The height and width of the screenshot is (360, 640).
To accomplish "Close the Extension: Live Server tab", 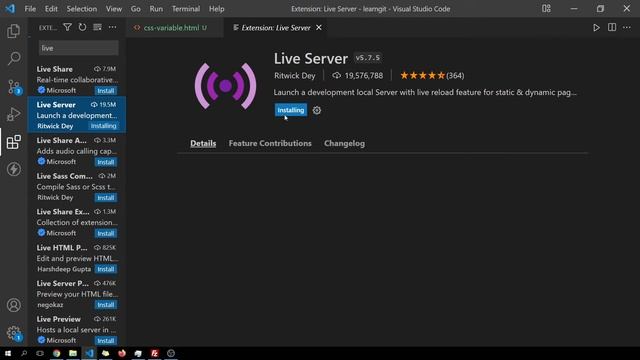I will pos(319,27).
